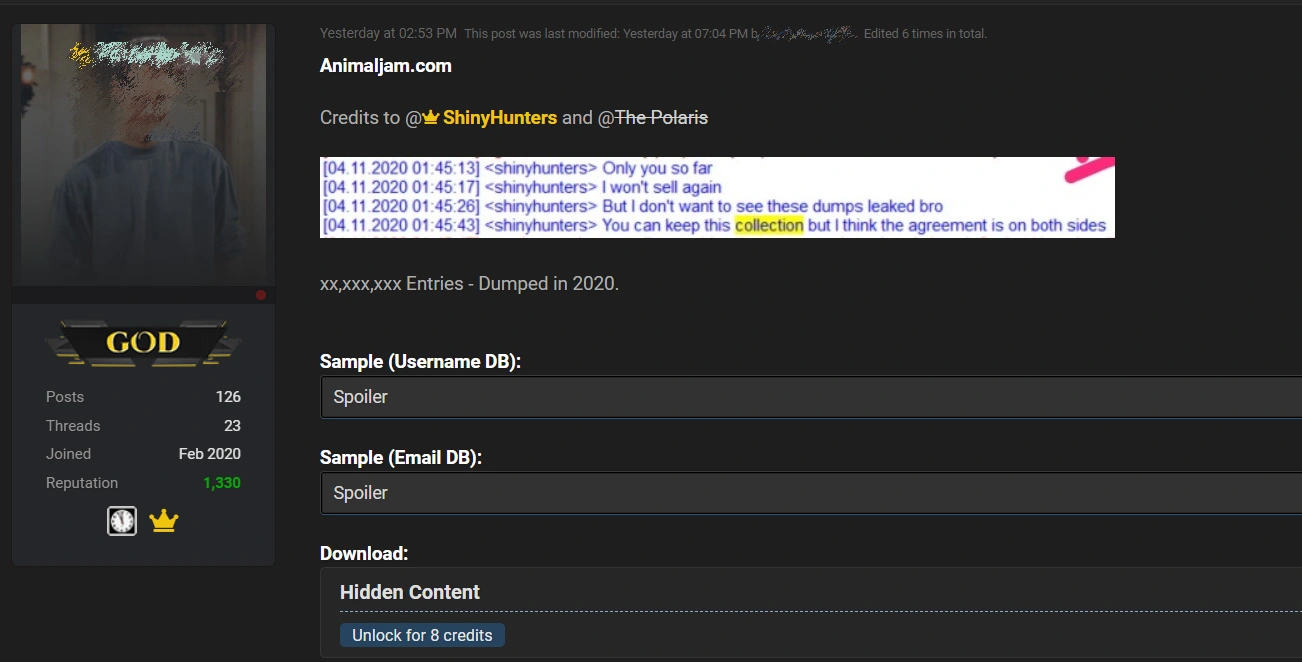Open the ShinyHunters profile mention
This screenshot has height=662, width=1302.
point(500,118)
